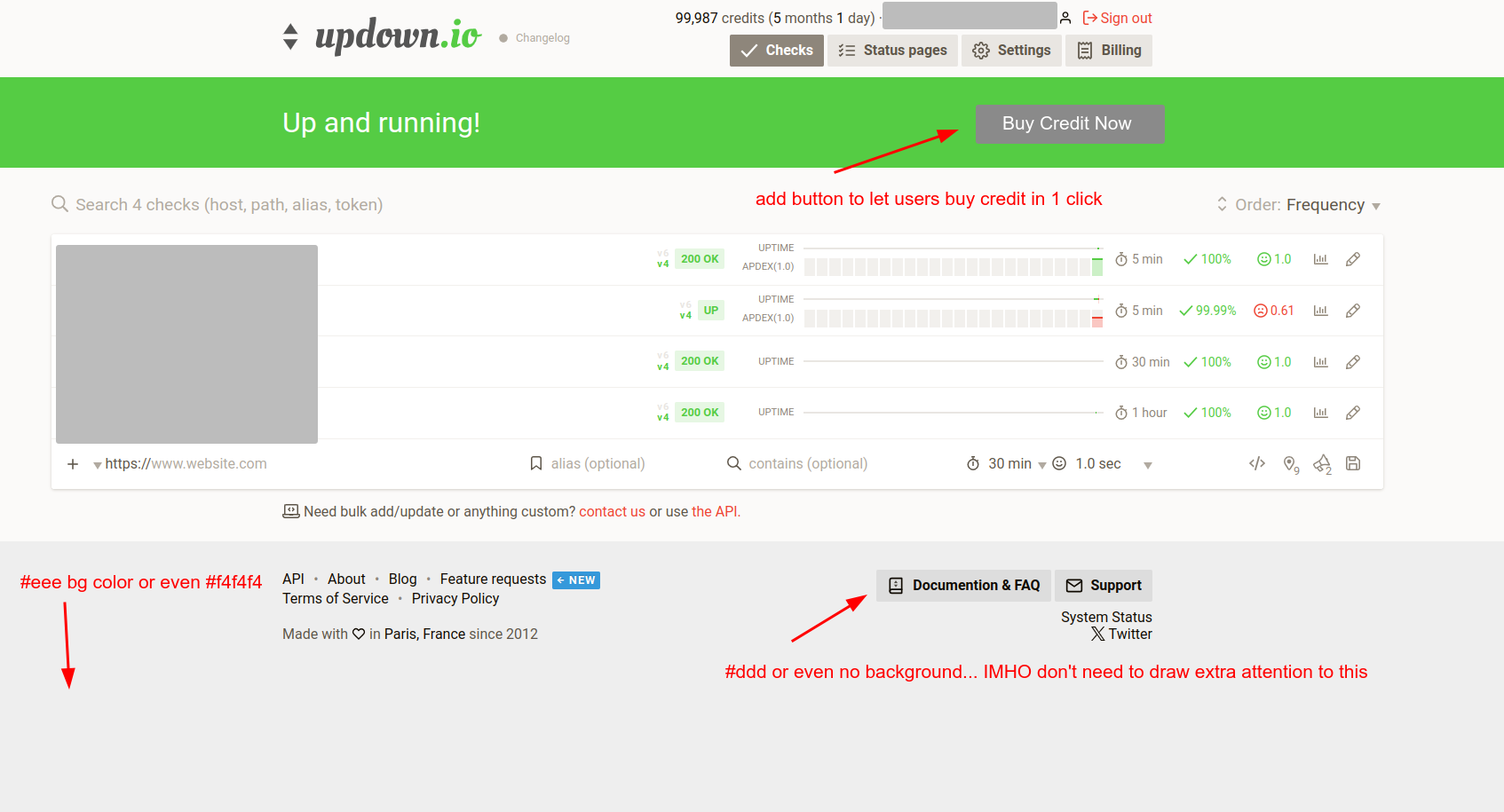
Task: Click the plus icon to add a check
Action: click(x=73, y=464)
